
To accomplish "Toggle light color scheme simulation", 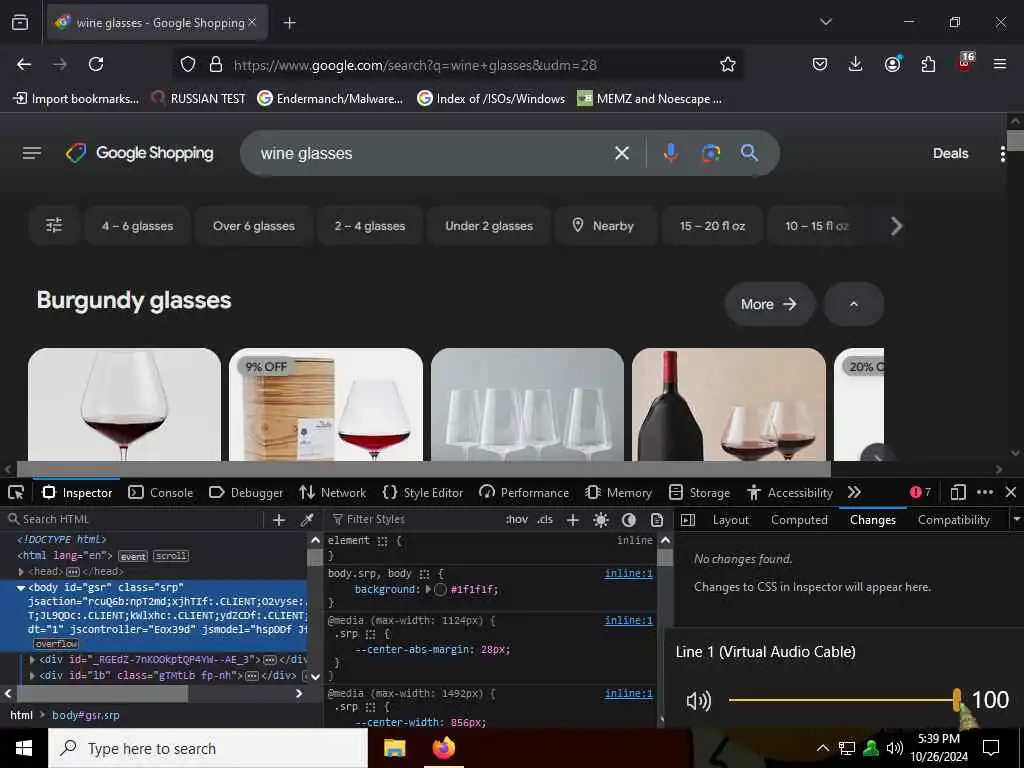I will pyautogui.click(x=601, y=520).
